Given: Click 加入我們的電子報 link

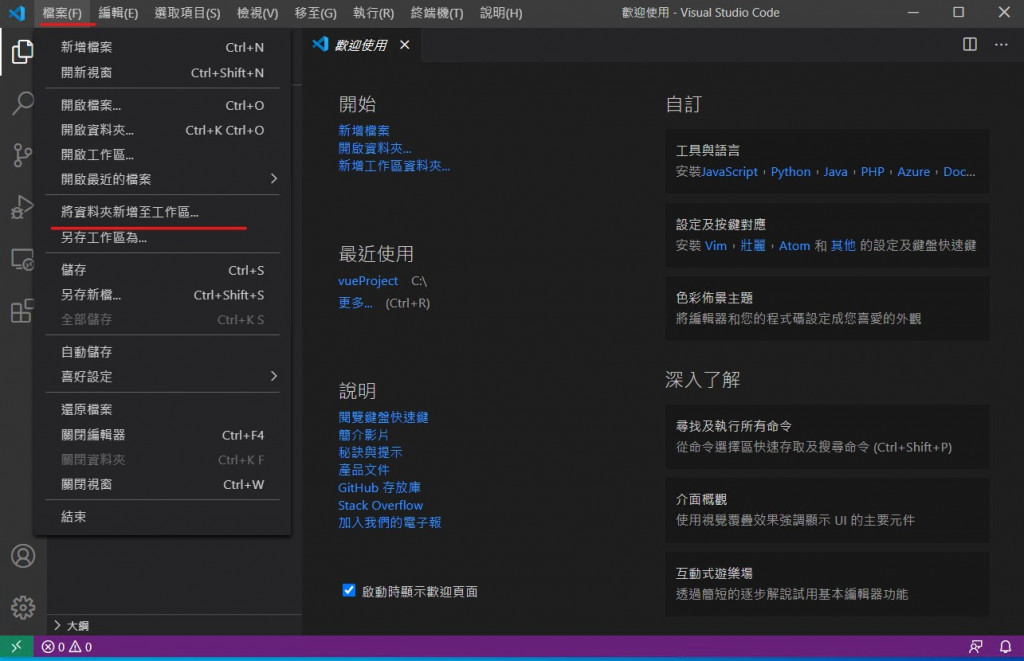Looking at the screenshot, I should point(390,523).
